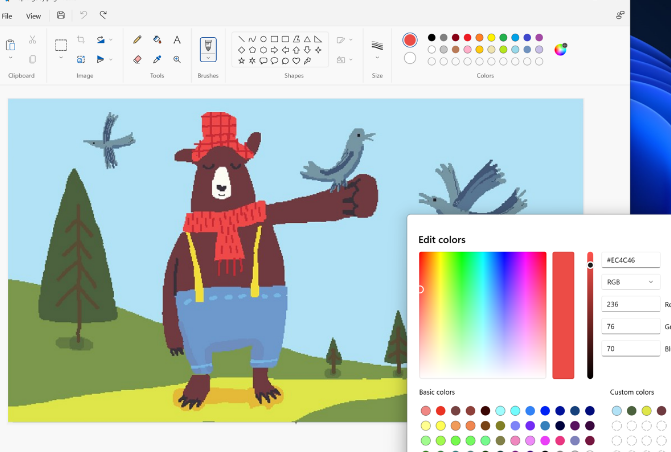Click the hex code field #EC4C46
Screen dimensions: 671x452
coord(630,260)
